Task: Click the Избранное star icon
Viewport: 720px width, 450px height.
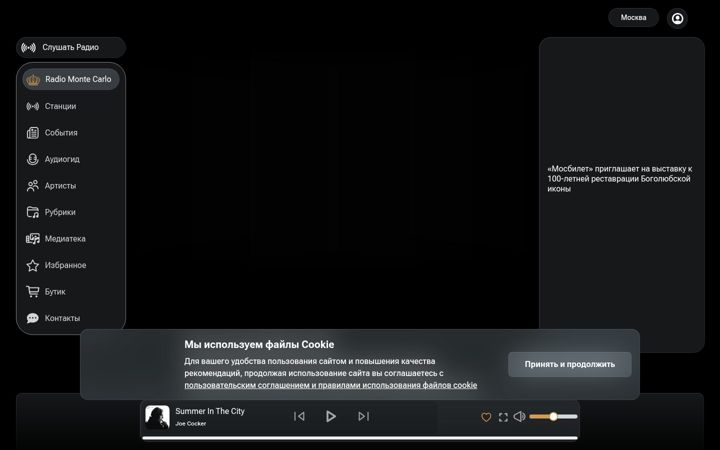Action: 33,265
